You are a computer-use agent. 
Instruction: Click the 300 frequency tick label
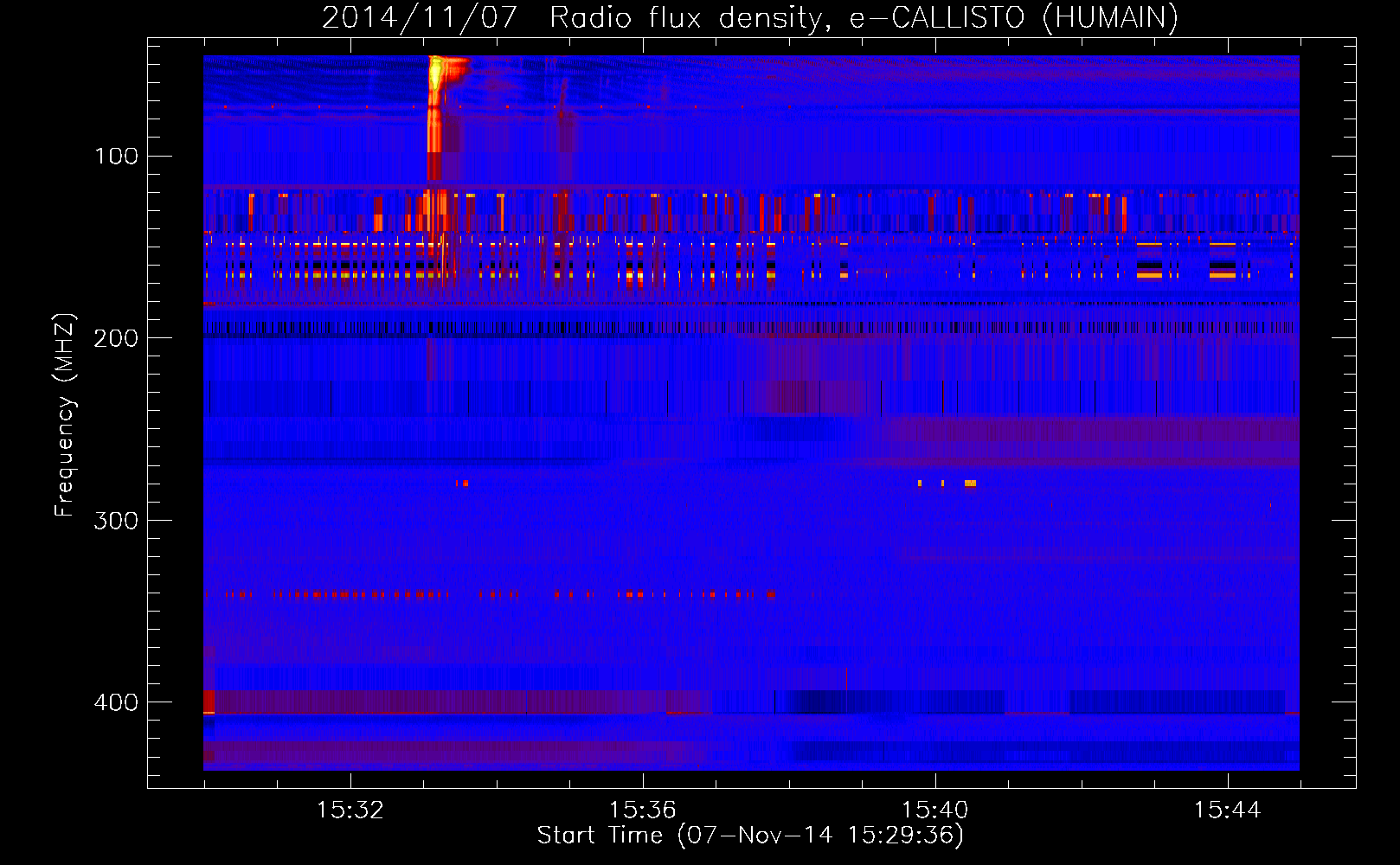pyautogui.click(x=117, y=520)
